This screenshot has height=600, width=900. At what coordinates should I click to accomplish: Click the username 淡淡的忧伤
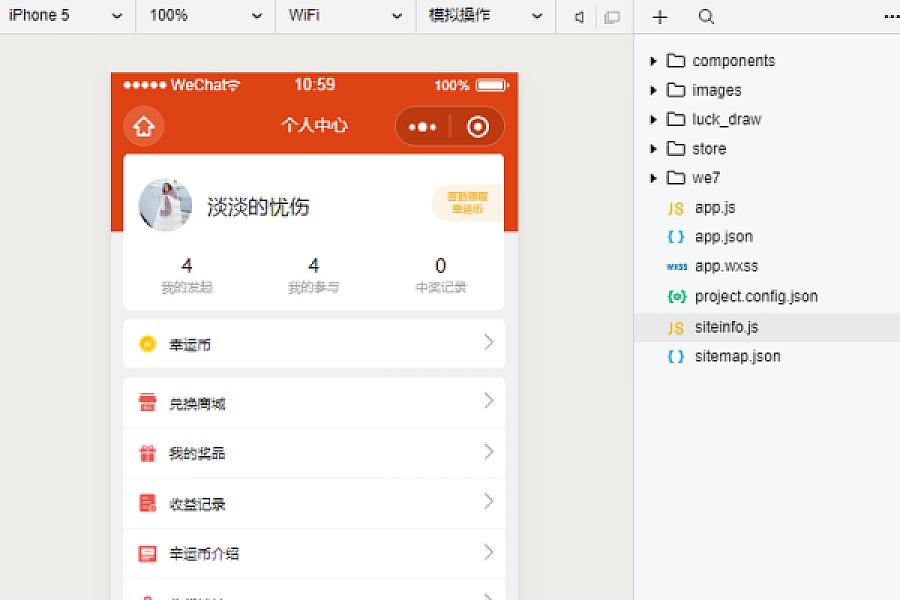pyautogui.click(x=258, y=207)
